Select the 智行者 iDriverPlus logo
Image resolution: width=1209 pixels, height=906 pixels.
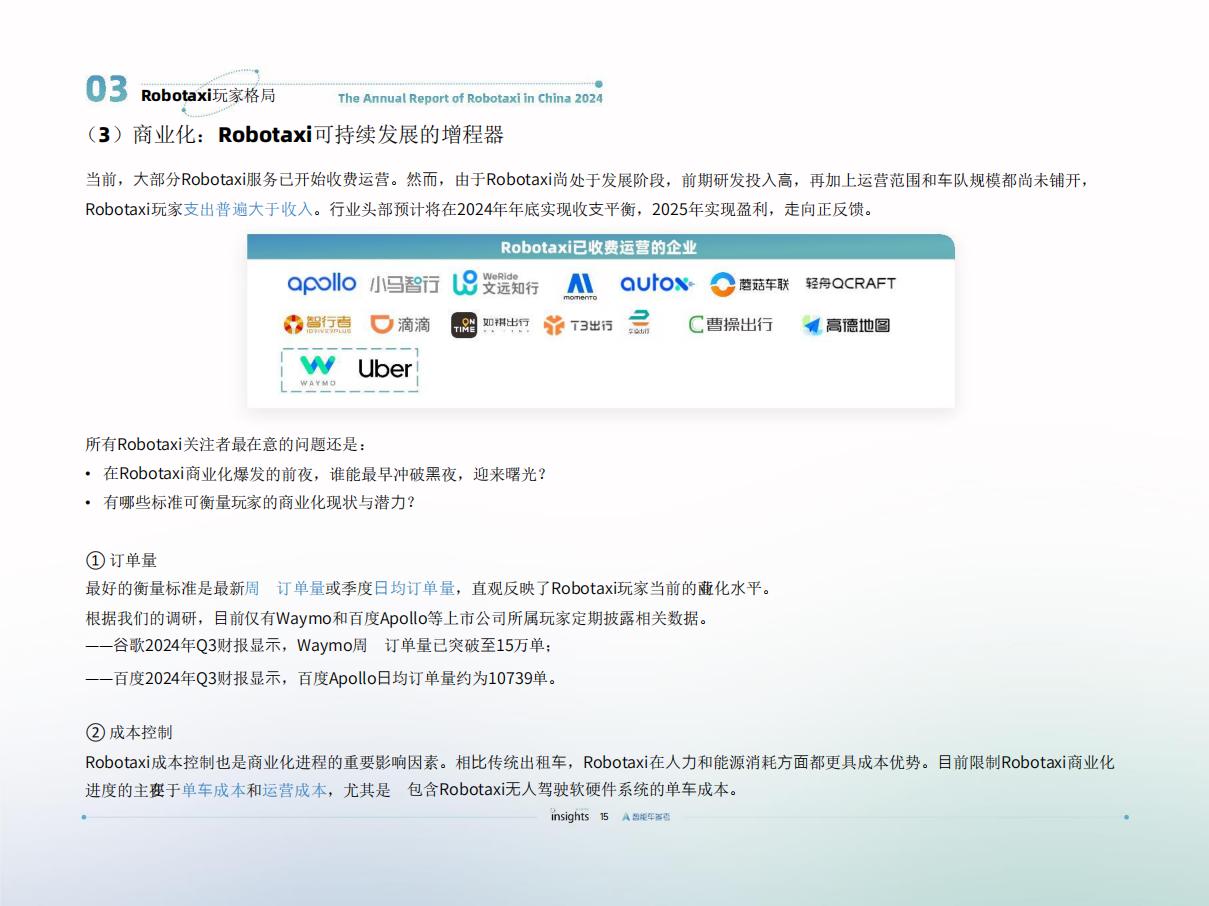coord(317,324)
